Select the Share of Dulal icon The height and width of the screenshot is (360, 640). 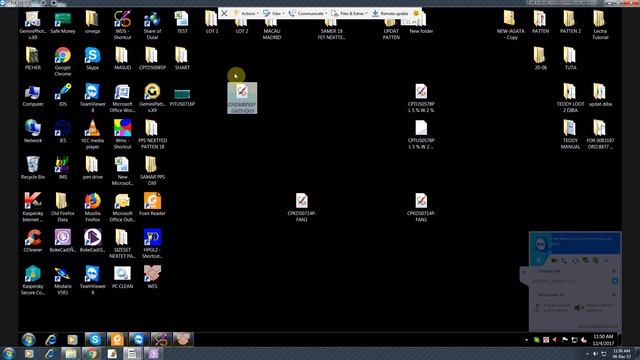point(152,25)
